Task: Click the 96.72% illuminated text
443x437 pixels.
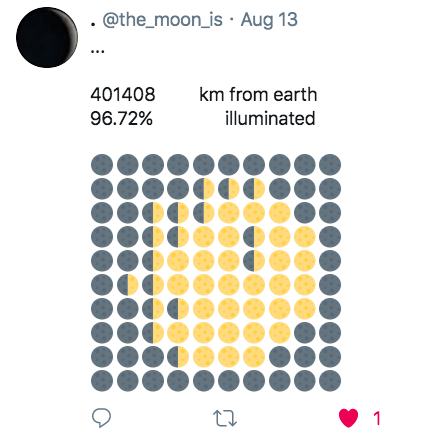Action: [x=203, y=119]
